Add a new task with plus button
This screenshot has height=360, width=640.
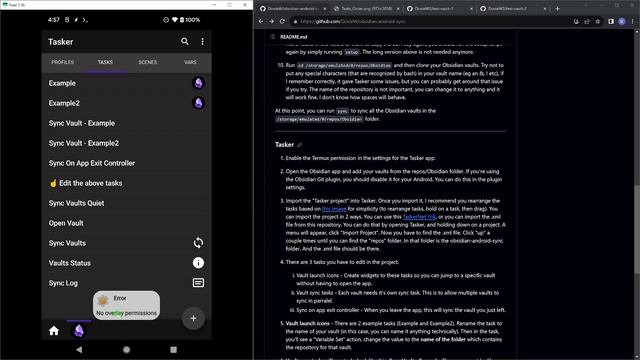click(193, 318)
